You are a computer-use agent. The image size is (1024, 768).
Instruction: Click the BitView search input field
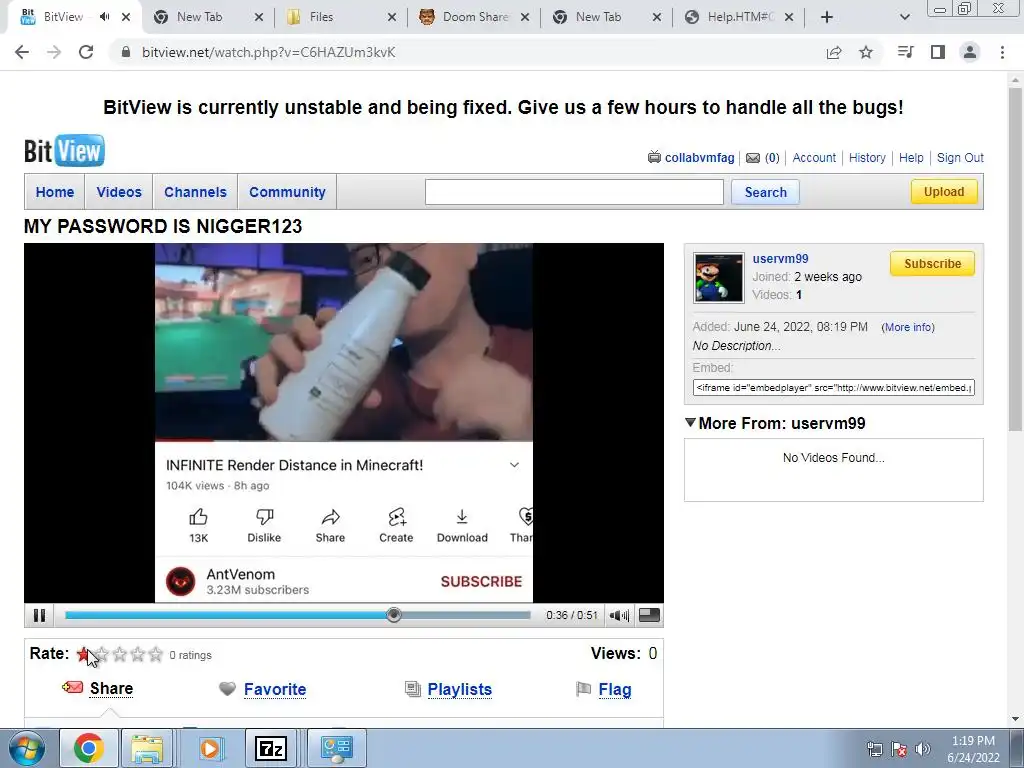pyautogui.click(x=574, y=192)
